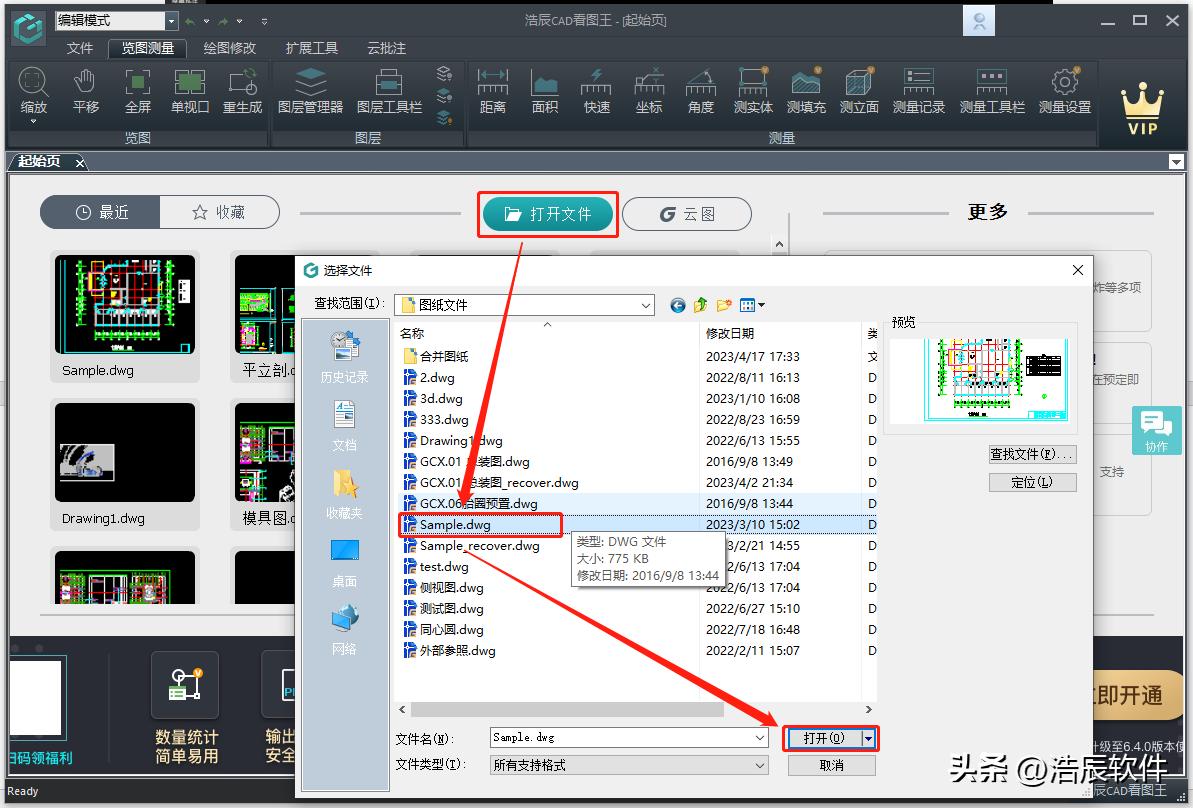Open the 图层管理器 layer manager
The height and width of the screenshot is (808, 1193).
pos(310,90)
